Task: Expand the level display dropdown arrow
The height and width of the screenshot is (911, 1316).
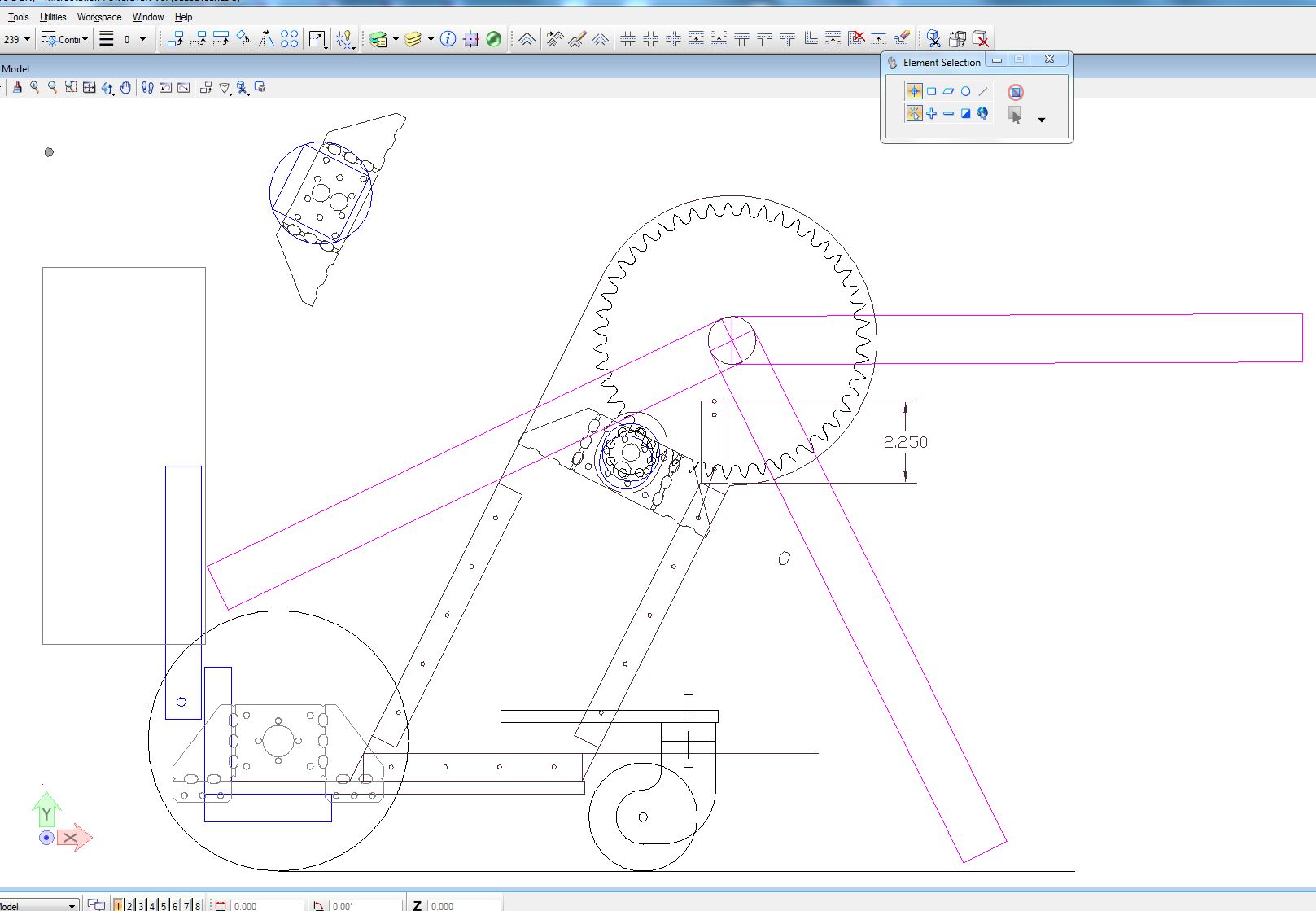Action: coord(396,39)
